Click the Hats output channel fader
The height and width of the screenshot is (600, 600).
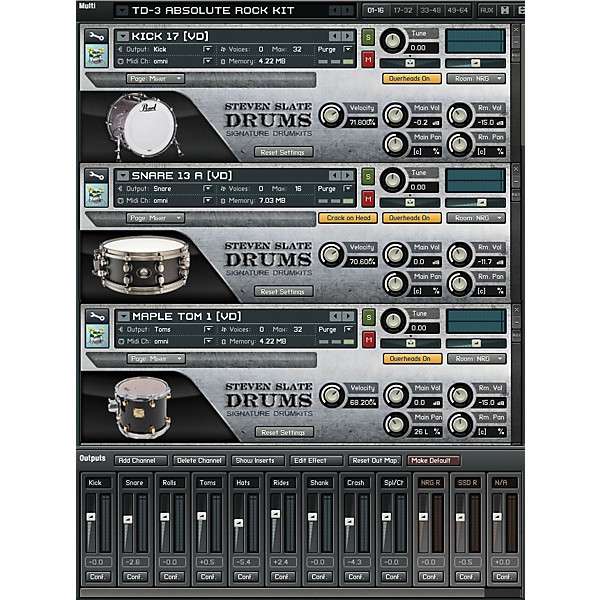pos(238,523)
